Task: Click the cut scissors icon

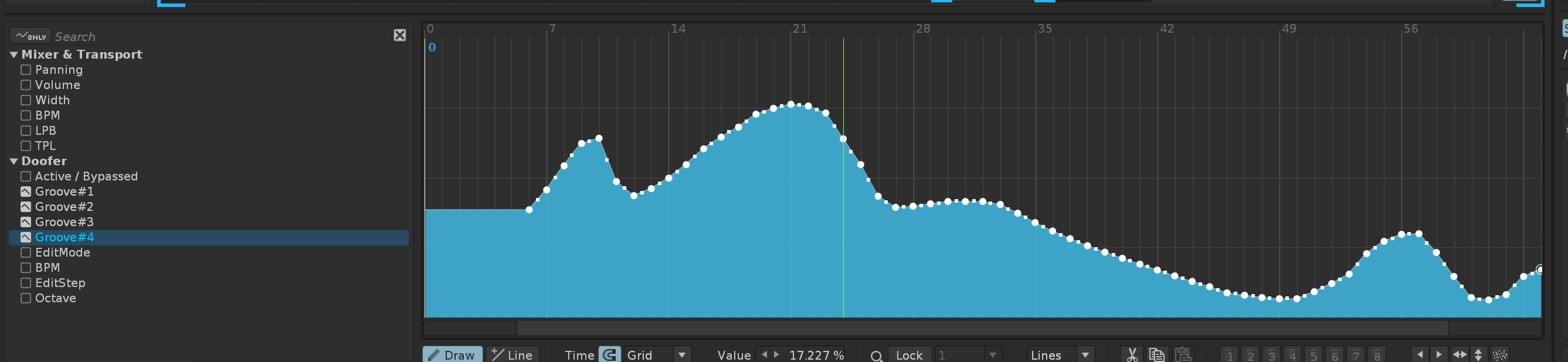Action: point(1132,355)
